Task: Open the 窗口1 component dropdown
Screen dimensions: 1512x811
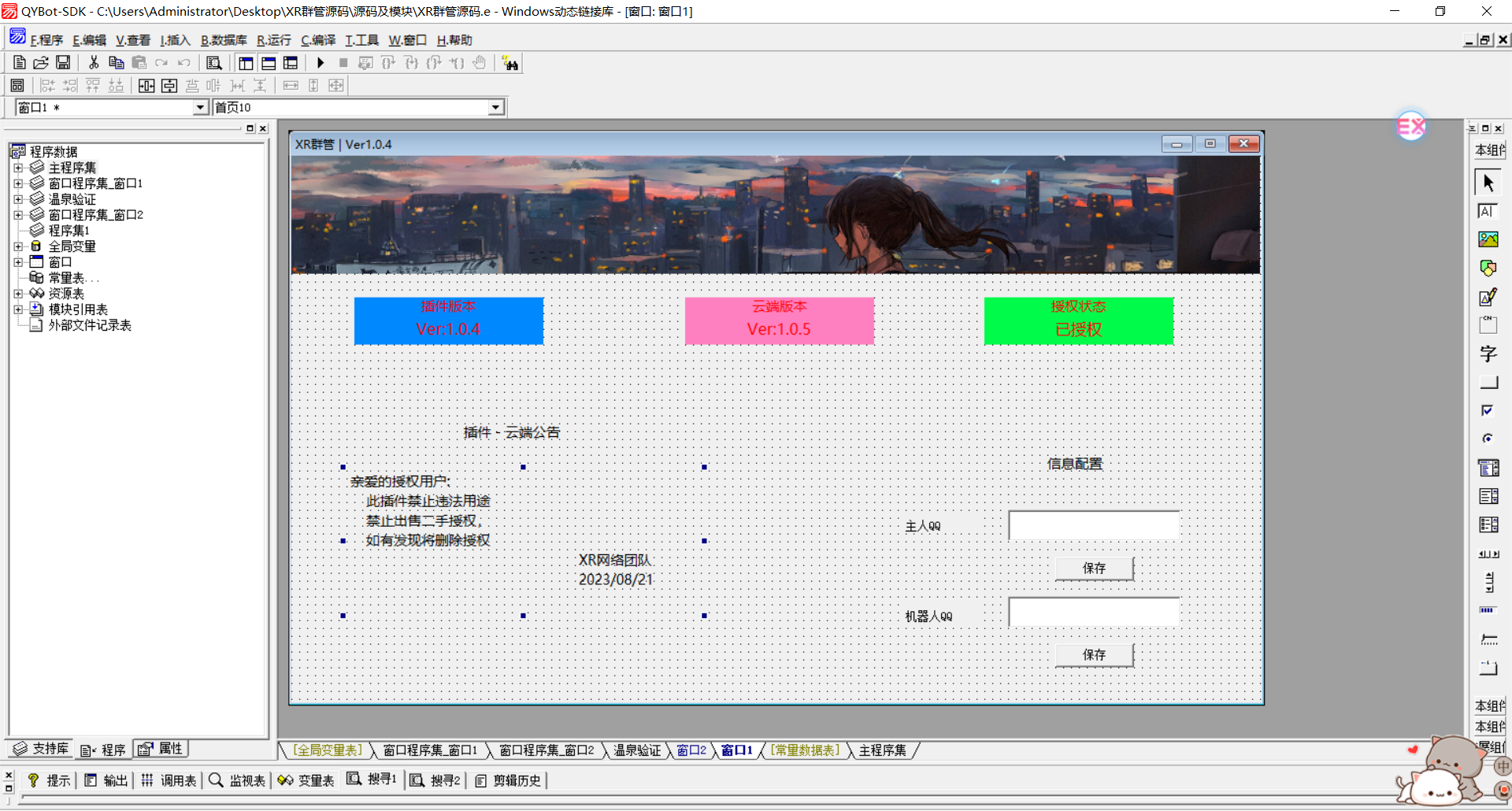Action: [x=200, y=108]
